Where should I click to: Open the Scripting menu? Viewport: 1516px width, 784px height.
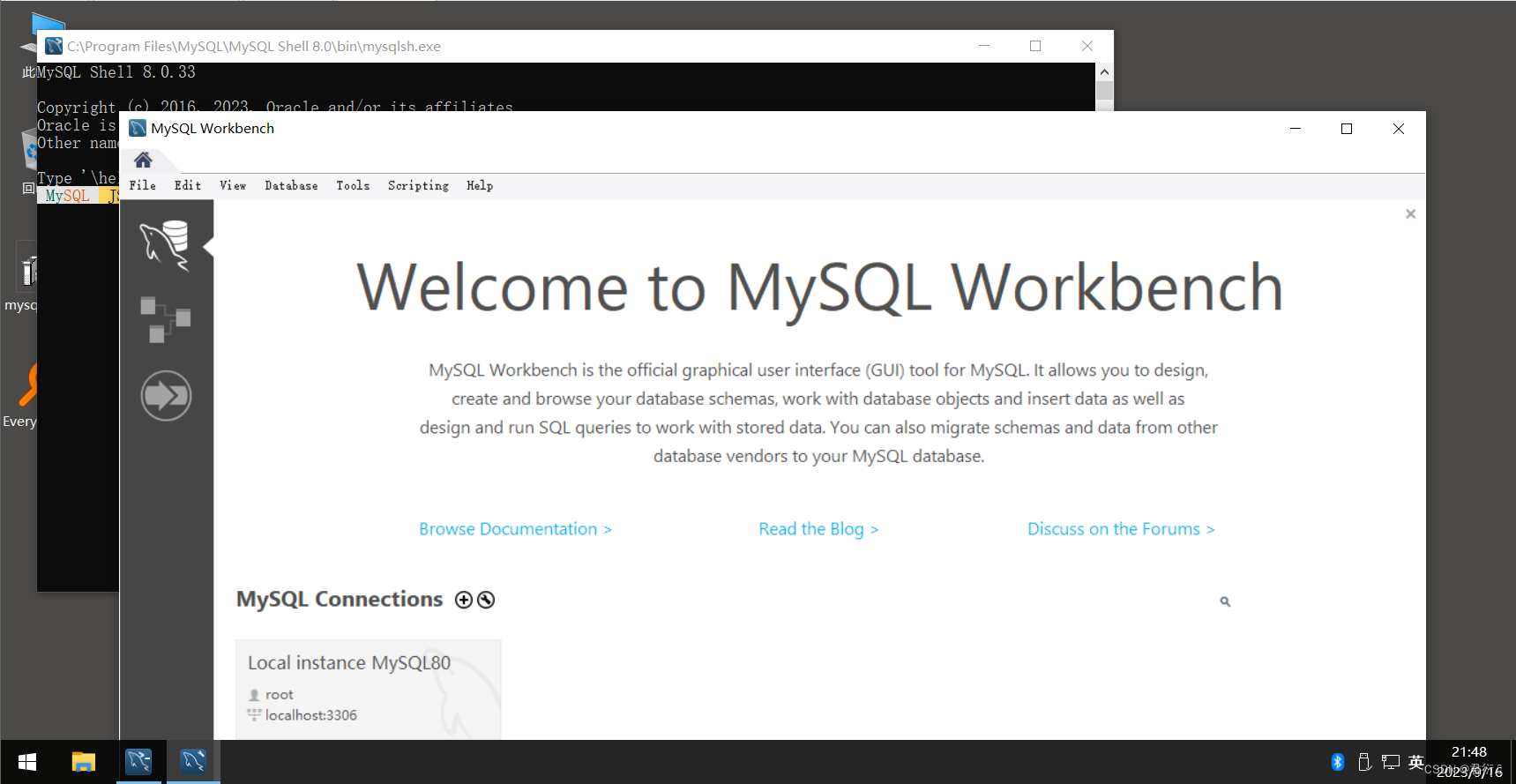(x=418, y=185)
